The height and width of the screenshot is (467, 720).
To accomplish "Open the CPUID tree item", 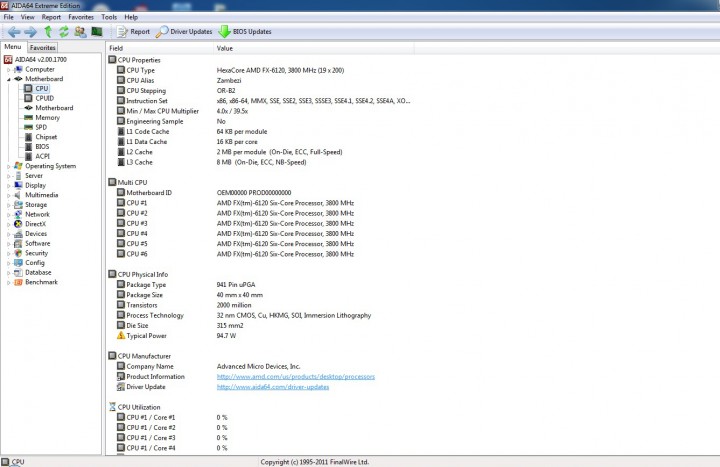I will (39, 98).
